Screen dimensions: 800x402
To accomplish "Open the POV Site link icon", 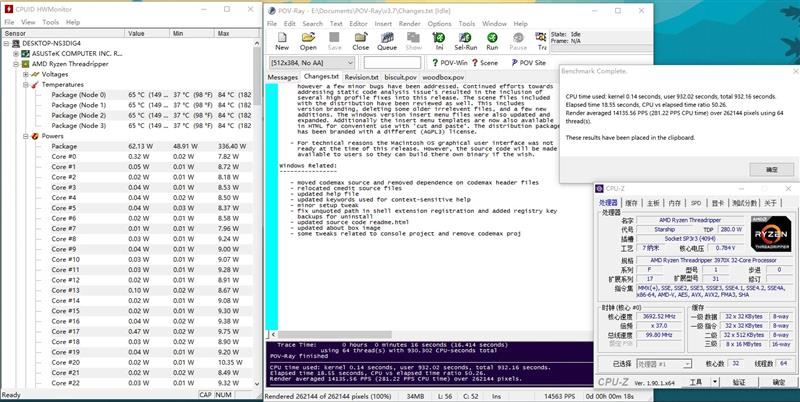I will pos(514,63).
